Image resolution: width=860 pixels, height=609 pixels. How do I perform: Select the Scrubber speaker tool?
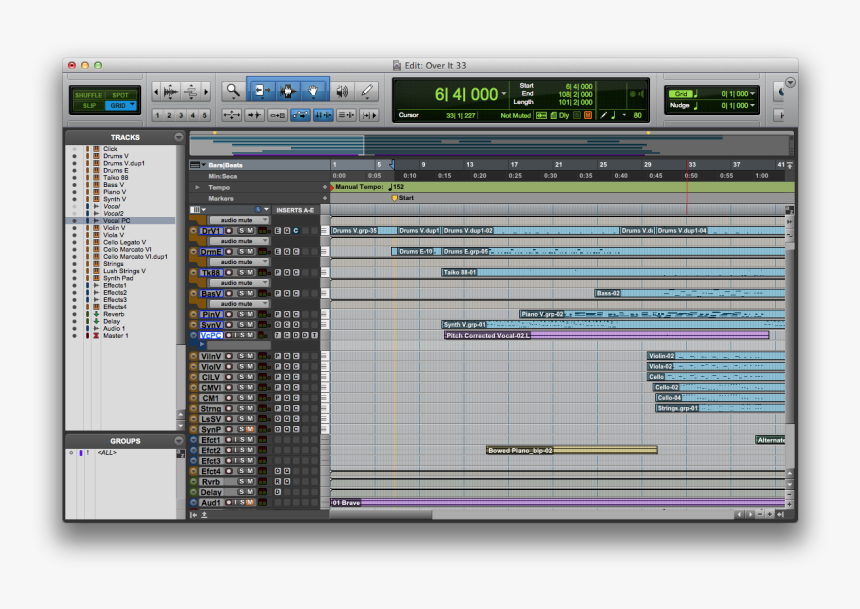(x=342, y=91)
